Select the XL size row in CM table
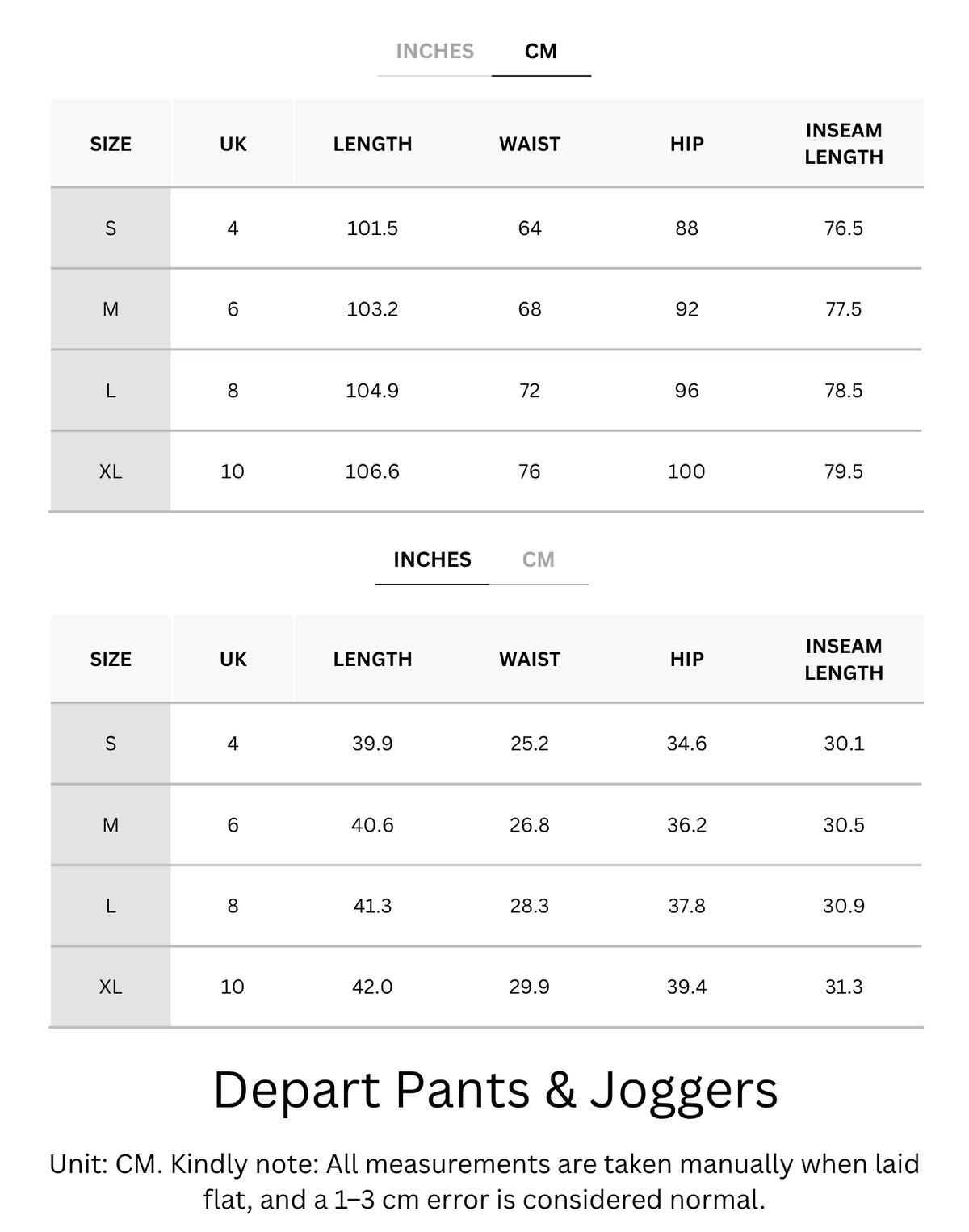This screenshot has width=969, height=1232. coord(486,471)
